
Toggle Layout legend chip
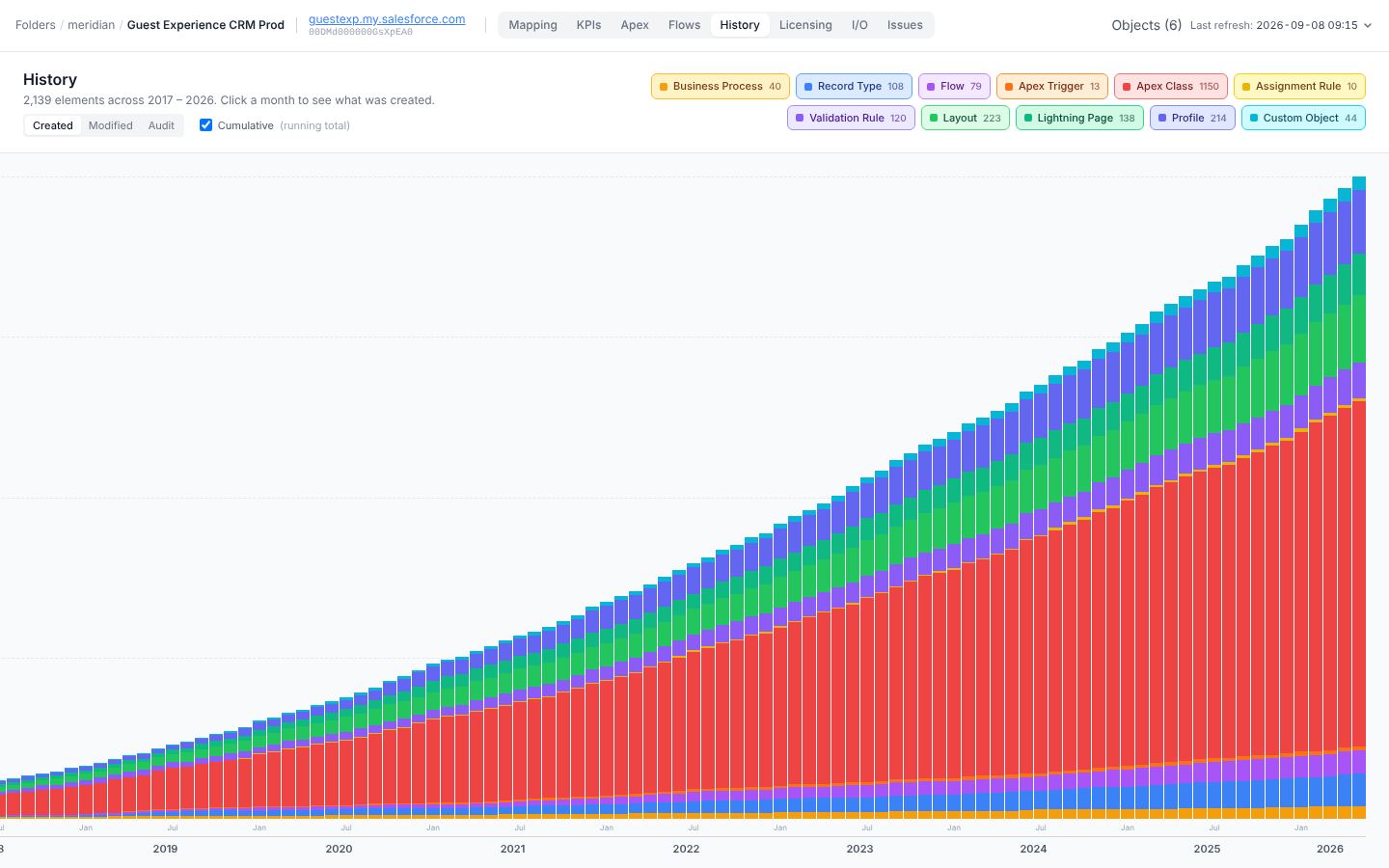click(966, 118)
